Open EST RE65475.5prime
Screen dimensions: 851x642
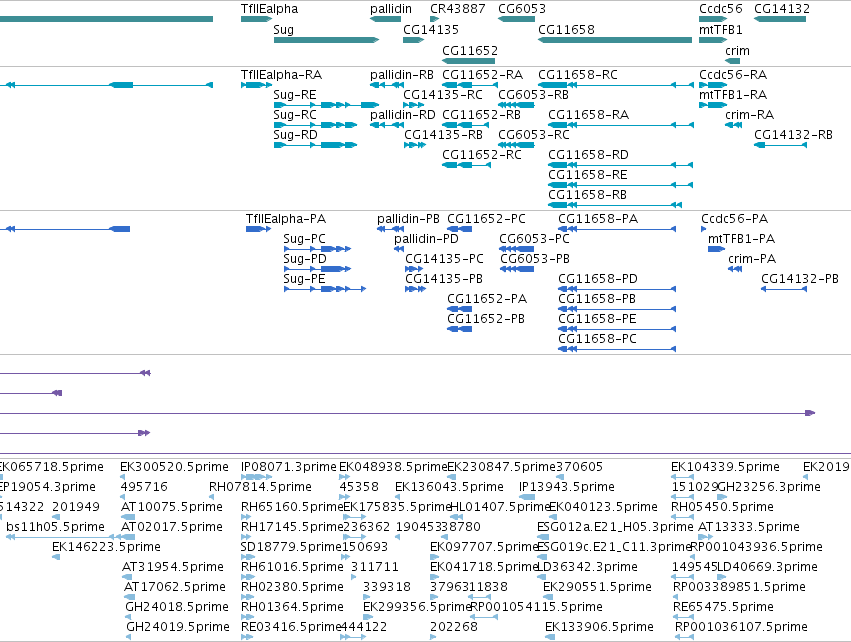tap(723, 607)
